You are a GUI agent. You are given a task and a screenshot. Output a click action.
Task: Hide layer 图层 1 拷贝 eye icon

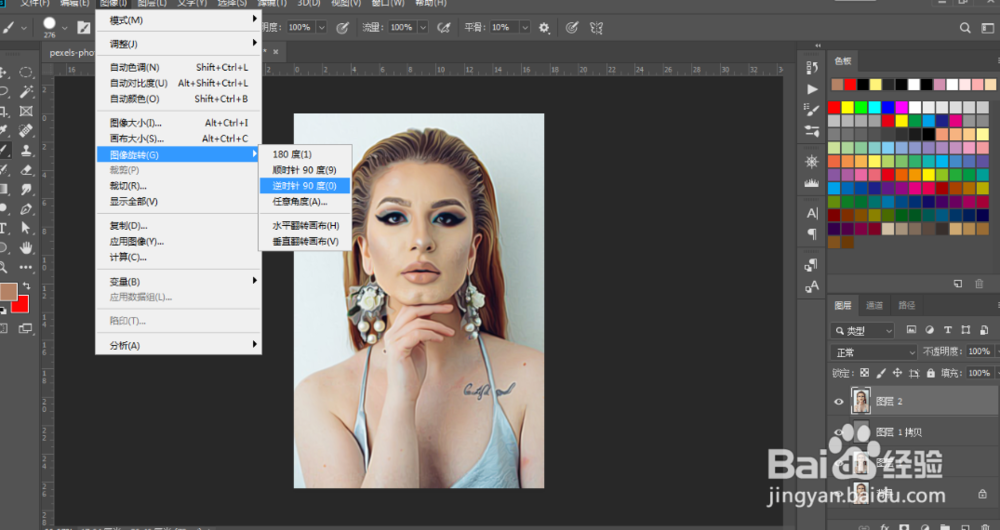839,432
